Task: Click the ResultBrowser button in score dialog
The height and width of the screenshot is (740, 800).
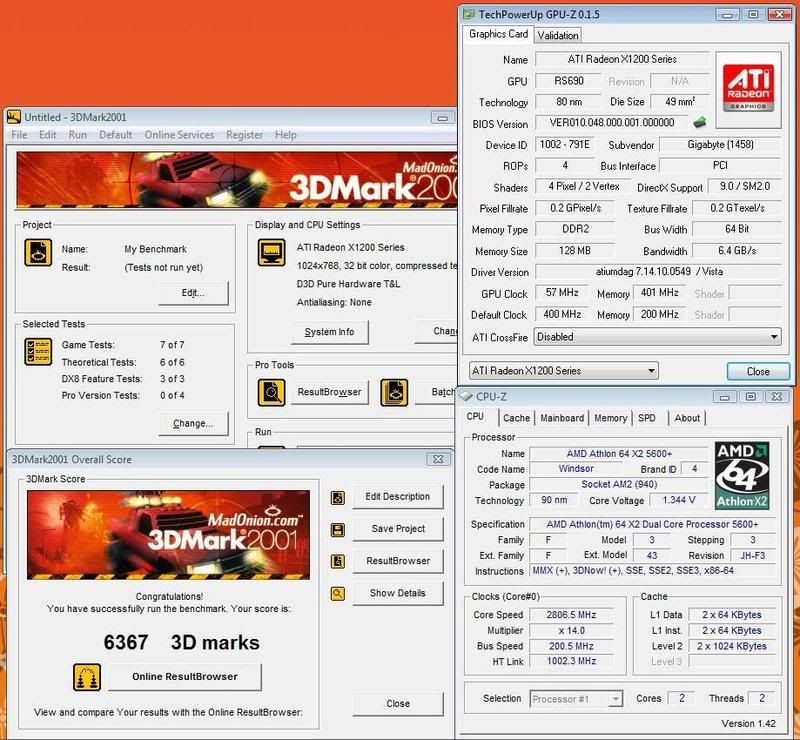Action: click(398, 561)
